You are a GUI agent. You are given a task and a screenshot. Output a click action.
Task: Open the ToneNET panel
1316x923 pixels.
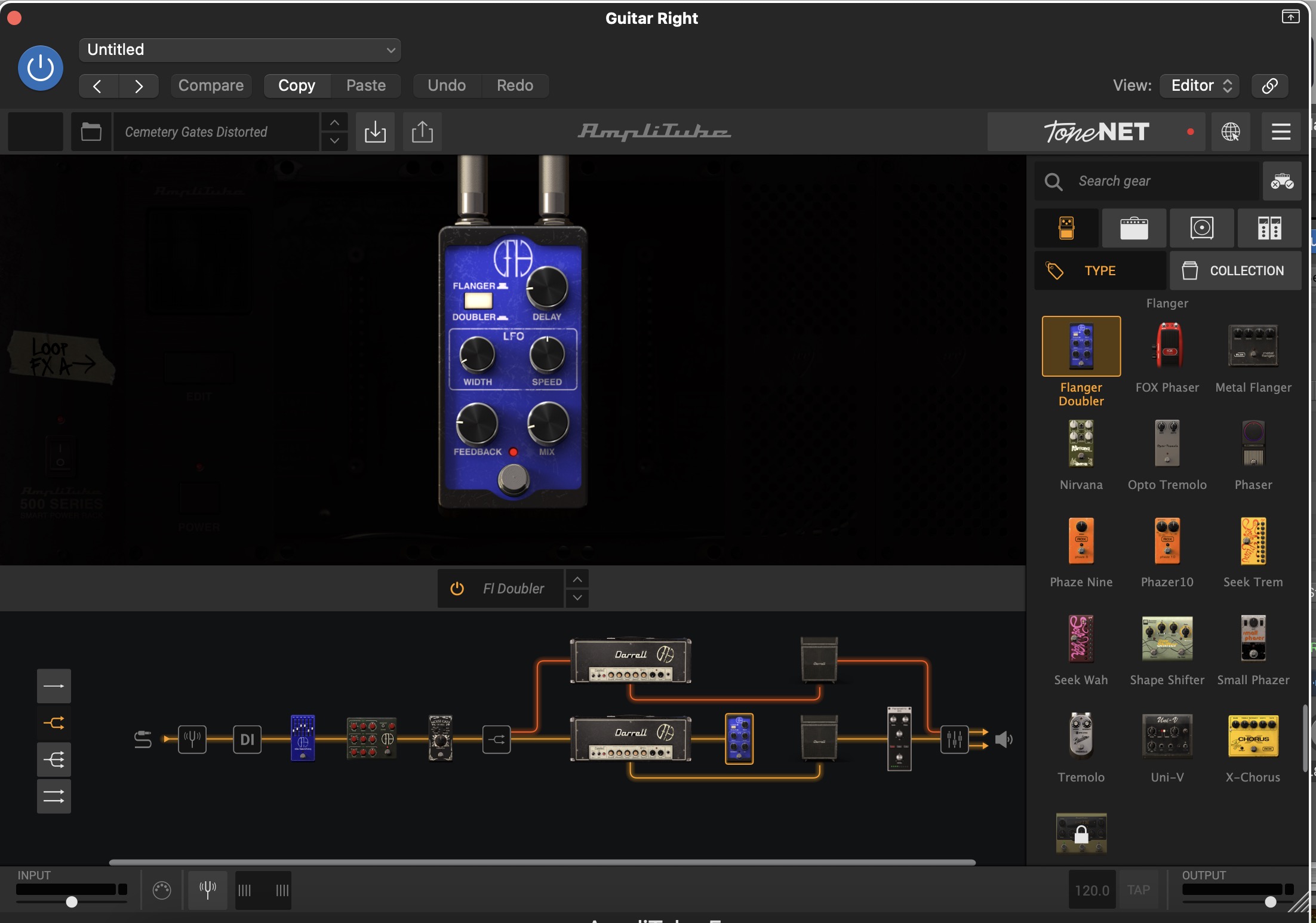click(1096, 131)
